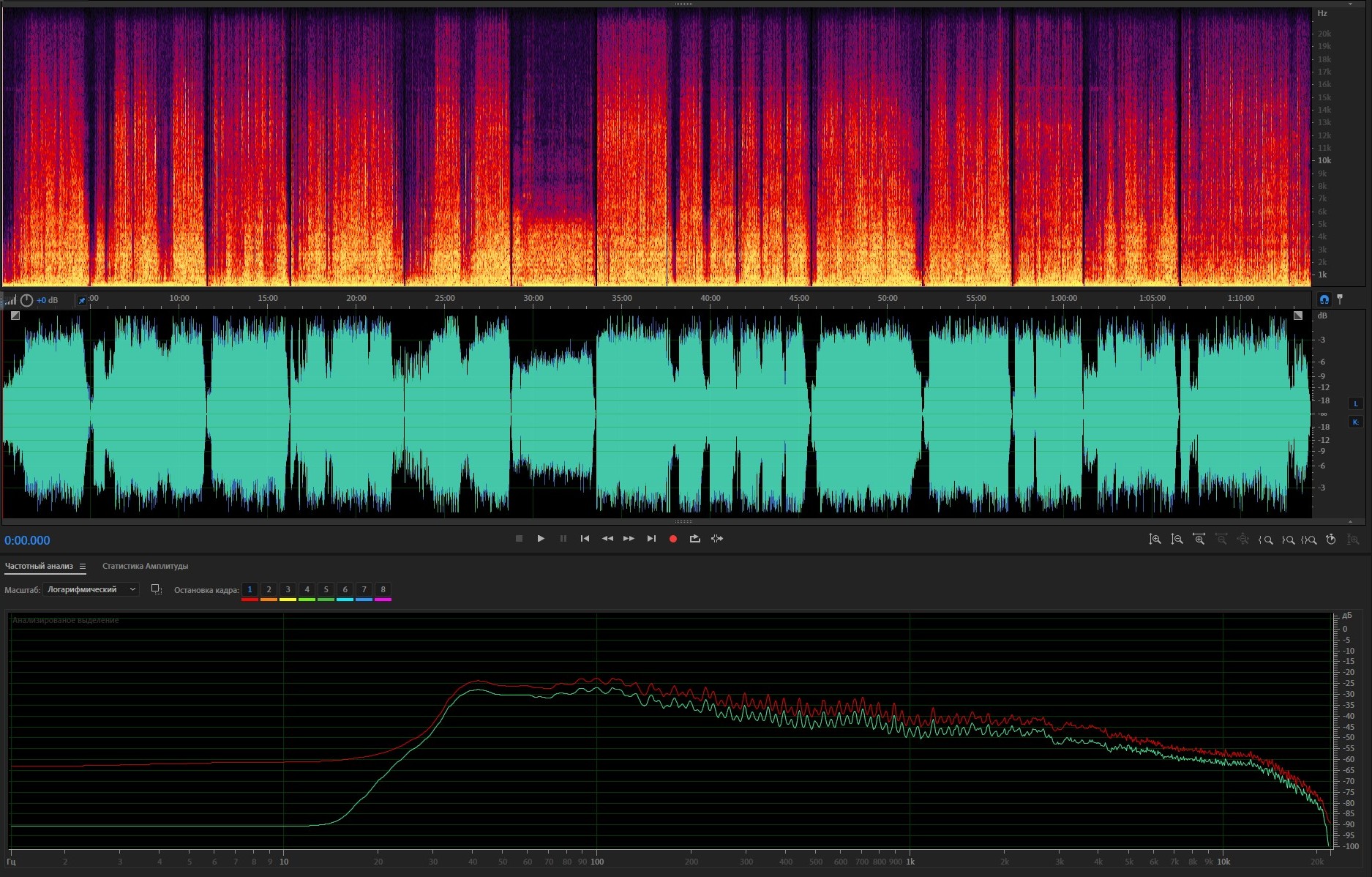Open Частотный анализ panel menu
The width and height of the screenshot is (1372, 877).
tap(83, 566)
